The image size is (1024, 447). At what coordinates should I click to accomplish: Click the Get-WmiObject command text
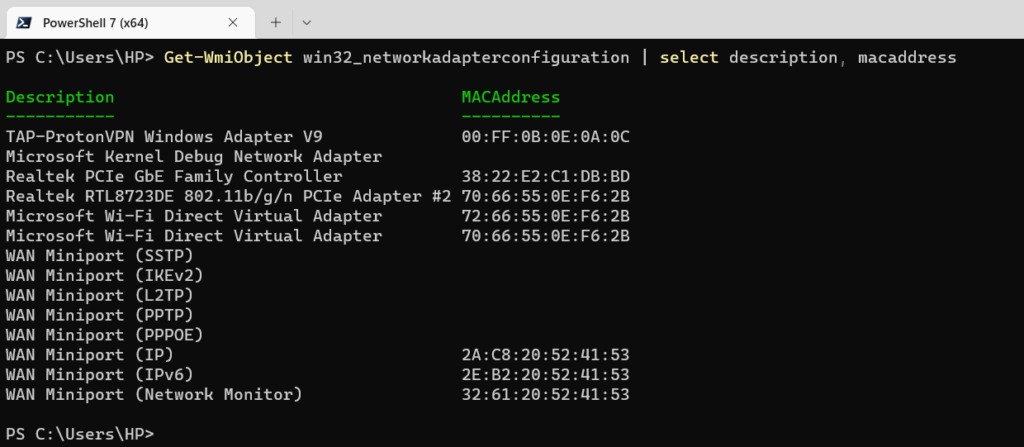point(228,58)
